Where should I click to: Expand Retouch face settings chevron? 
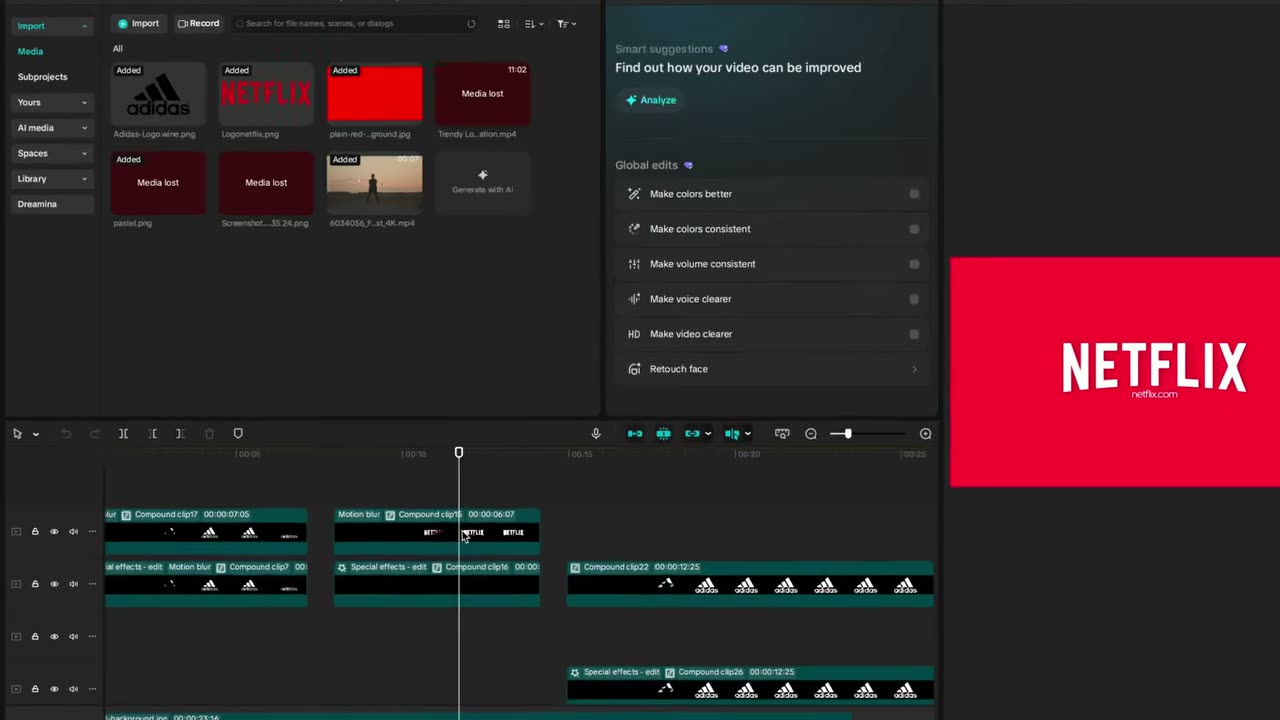click(914, 369)
